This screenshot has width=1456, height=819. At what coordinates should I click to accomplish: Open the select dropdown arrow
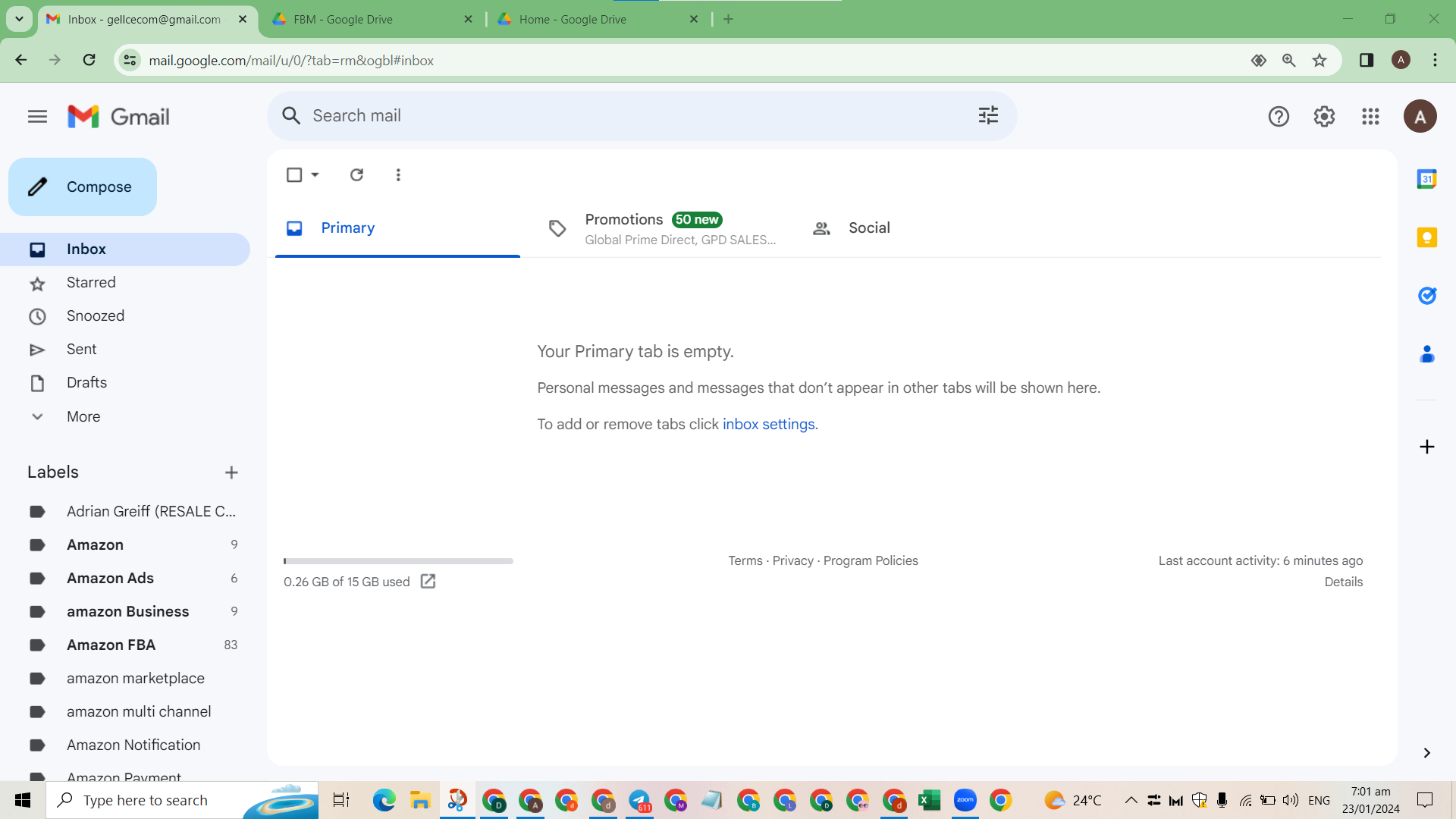coord(315,174)
